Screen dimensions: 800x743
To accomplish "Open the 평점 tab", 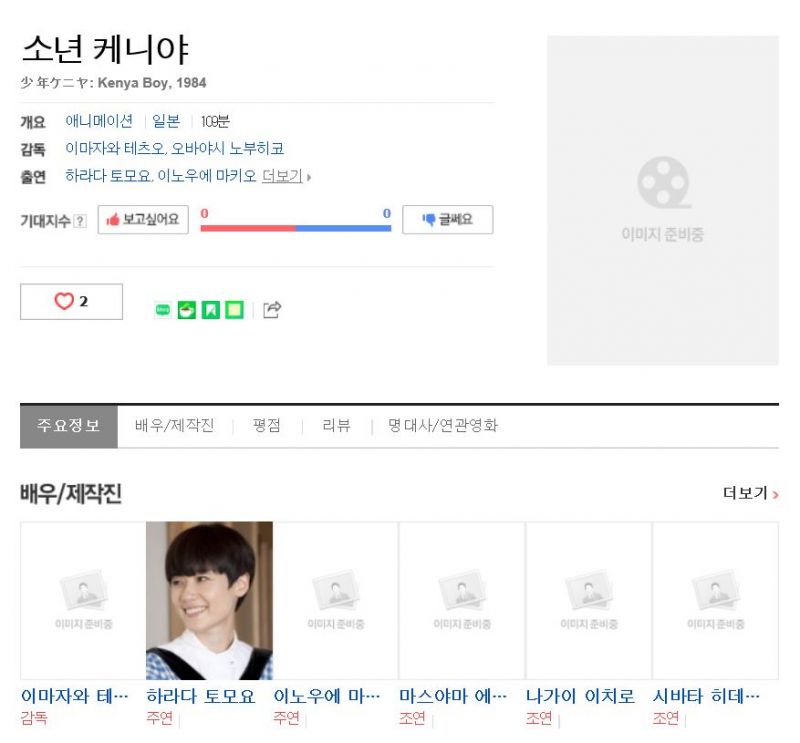I will [266, 425].
